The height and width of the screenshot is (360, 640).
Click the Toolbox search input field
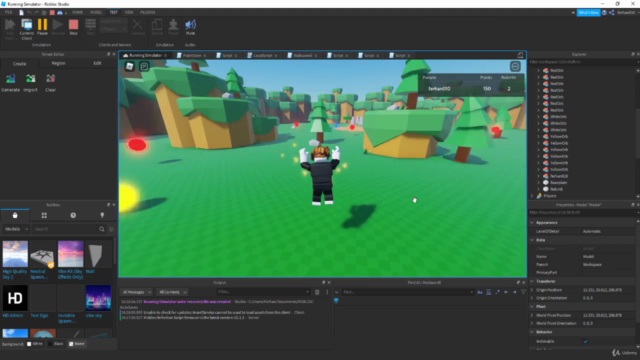[65, 229]
